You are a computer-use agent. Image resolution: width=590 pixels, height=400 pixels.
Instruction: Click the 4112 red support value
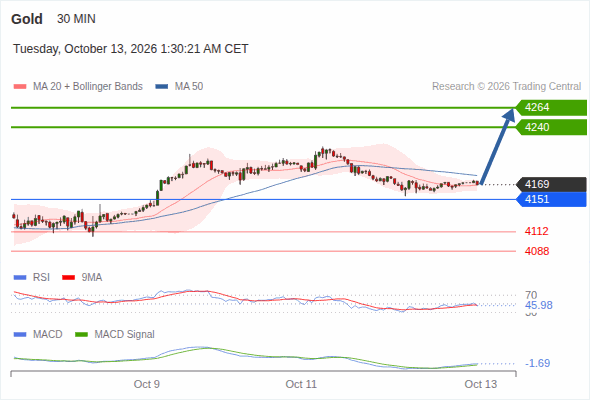coord(537,231)
